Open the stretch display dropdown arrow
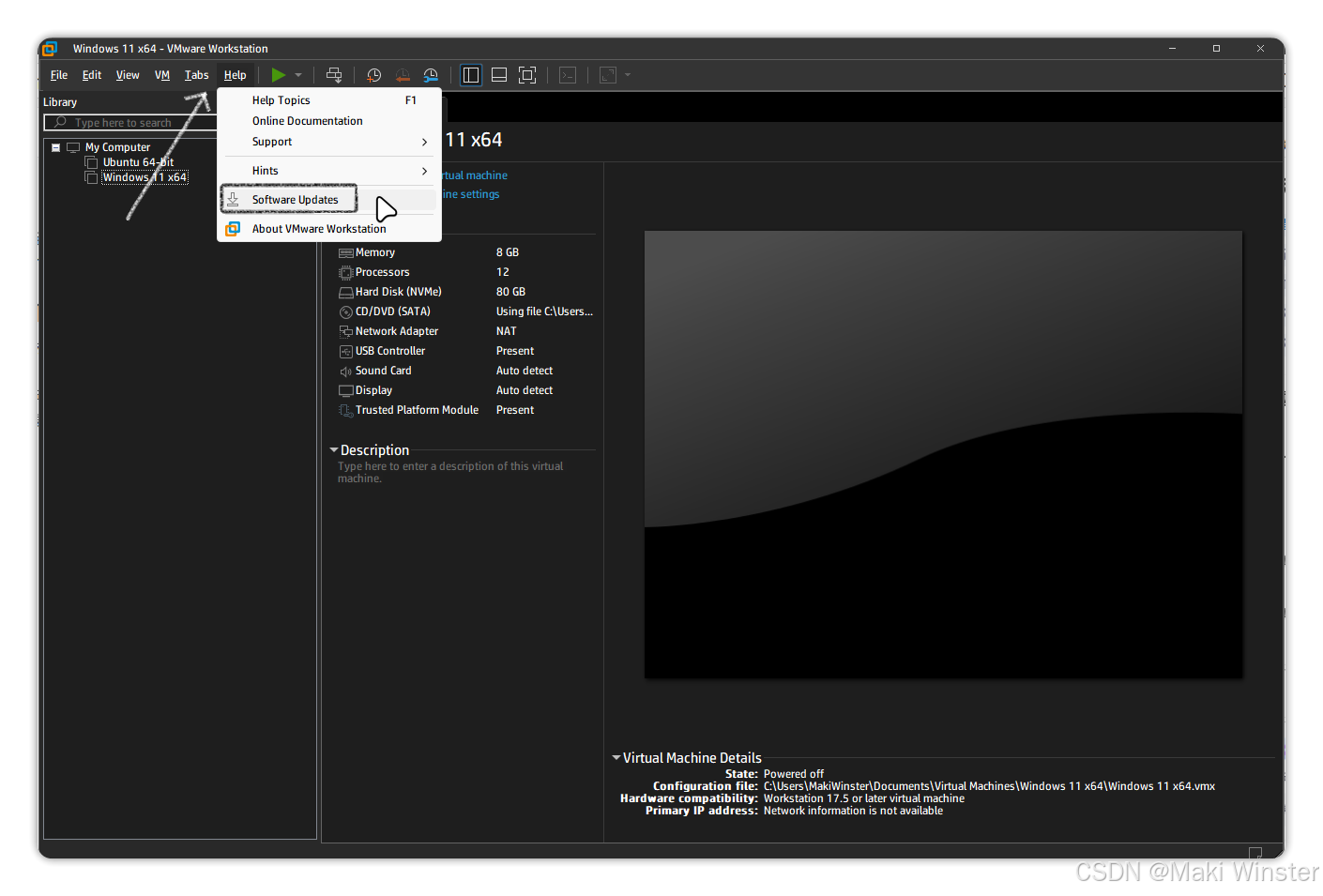Screen dimensions: 1323x896 click(628, 75)
